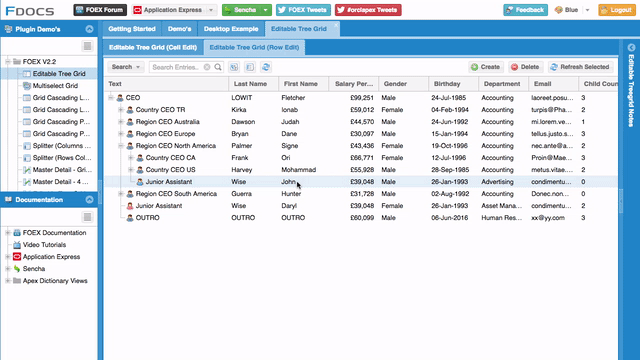Expand the Editable TreeGrid Notes side panel
This screenshot has width=640, height=360.
[x=631, y=48]
